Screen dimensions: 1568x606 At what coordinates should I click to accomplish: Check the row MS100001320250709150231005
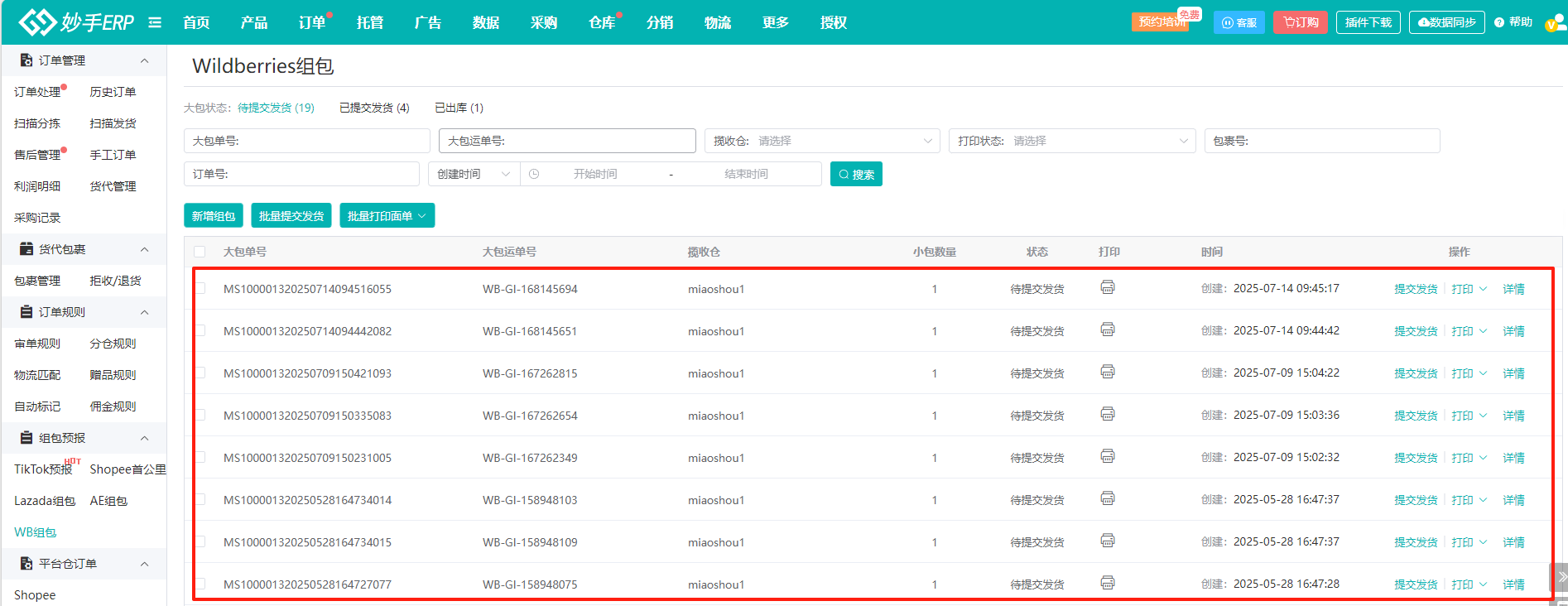click(x=200, y=457)
